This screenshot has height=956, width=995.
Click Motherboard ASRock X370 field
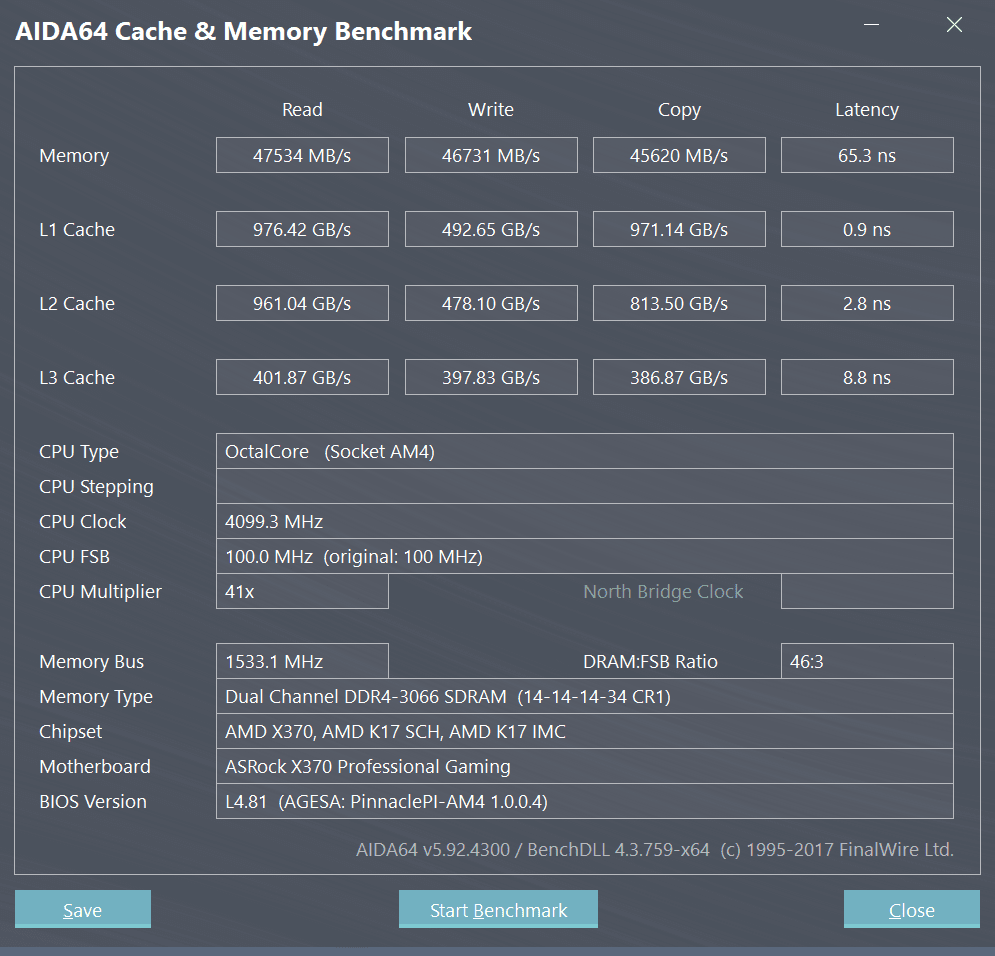pyautogui.click(x=584, y=766)
